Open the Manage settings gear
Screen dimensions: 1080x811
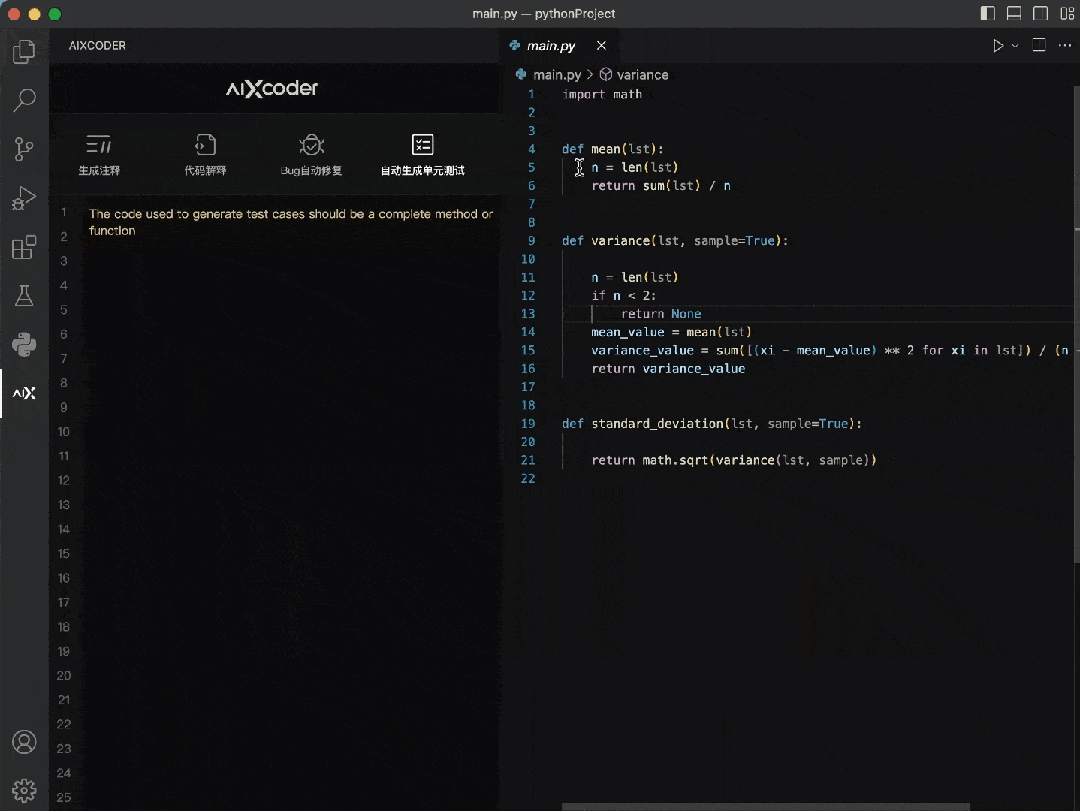24,791
